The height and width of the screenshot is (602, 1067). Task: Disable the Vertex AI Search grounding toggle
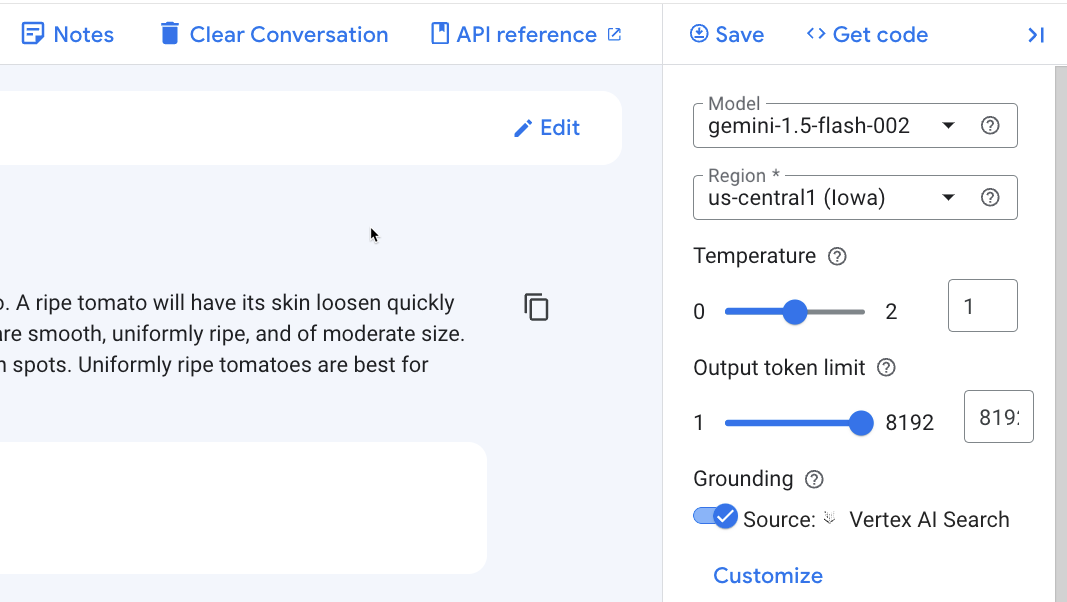[x=713, y=516]
